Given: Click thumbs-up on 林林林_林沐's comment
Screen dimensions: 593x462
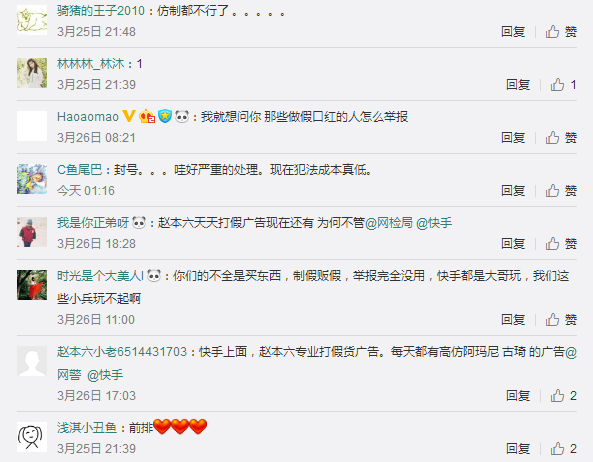Looking at the screenshot, I should pos(563,85).
